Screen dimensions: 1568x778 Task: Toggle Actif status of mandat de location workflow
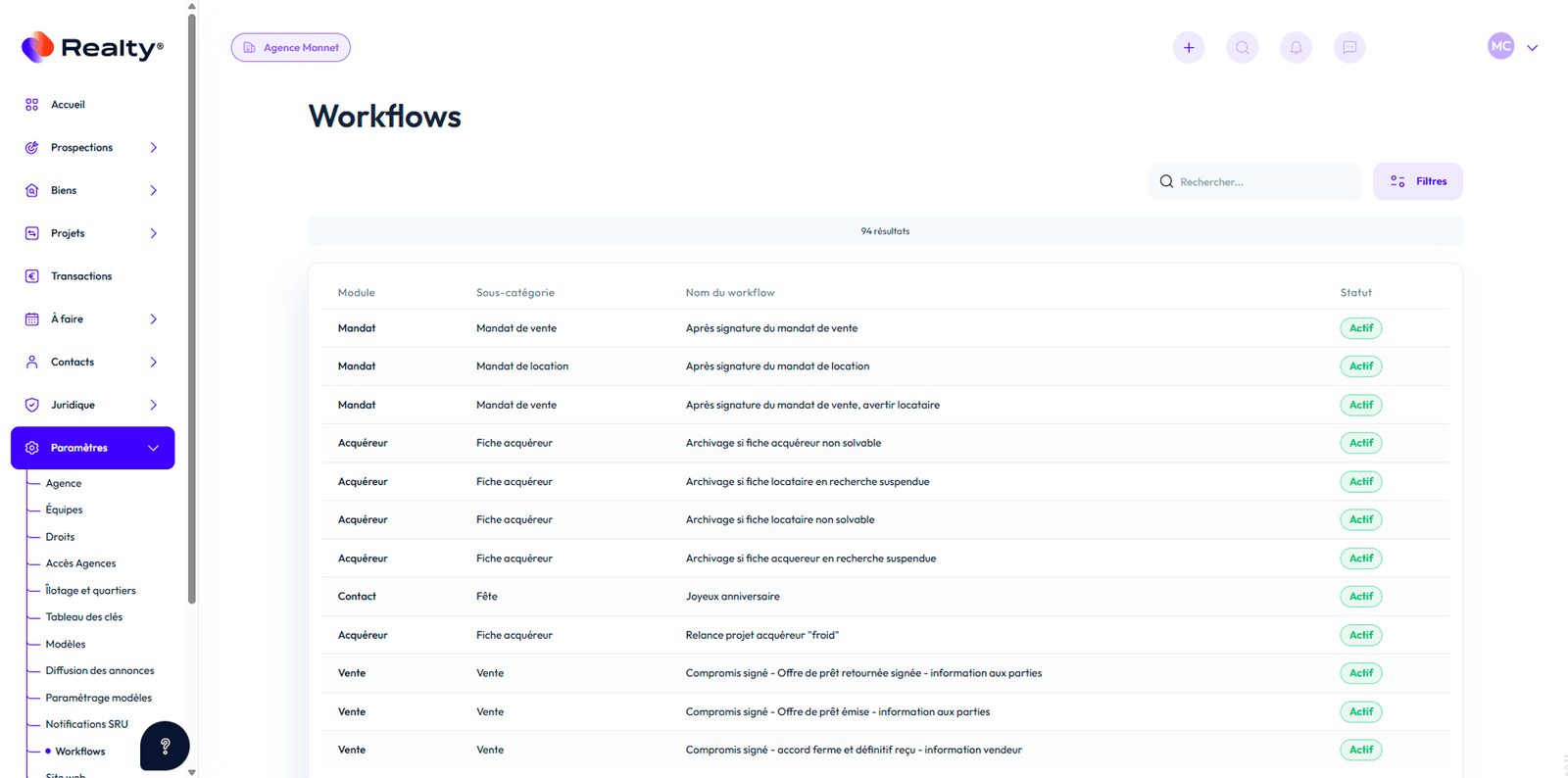point(1360,366)
